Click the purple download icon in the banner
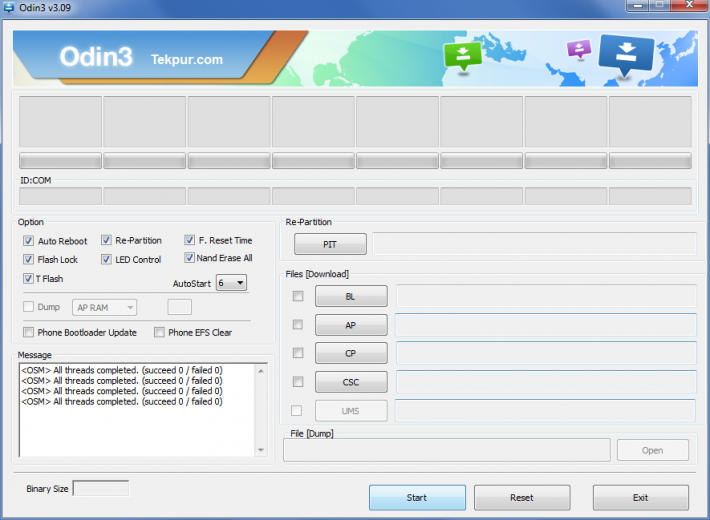This screenshot has height=520, width=710. (x=579, y=49)
